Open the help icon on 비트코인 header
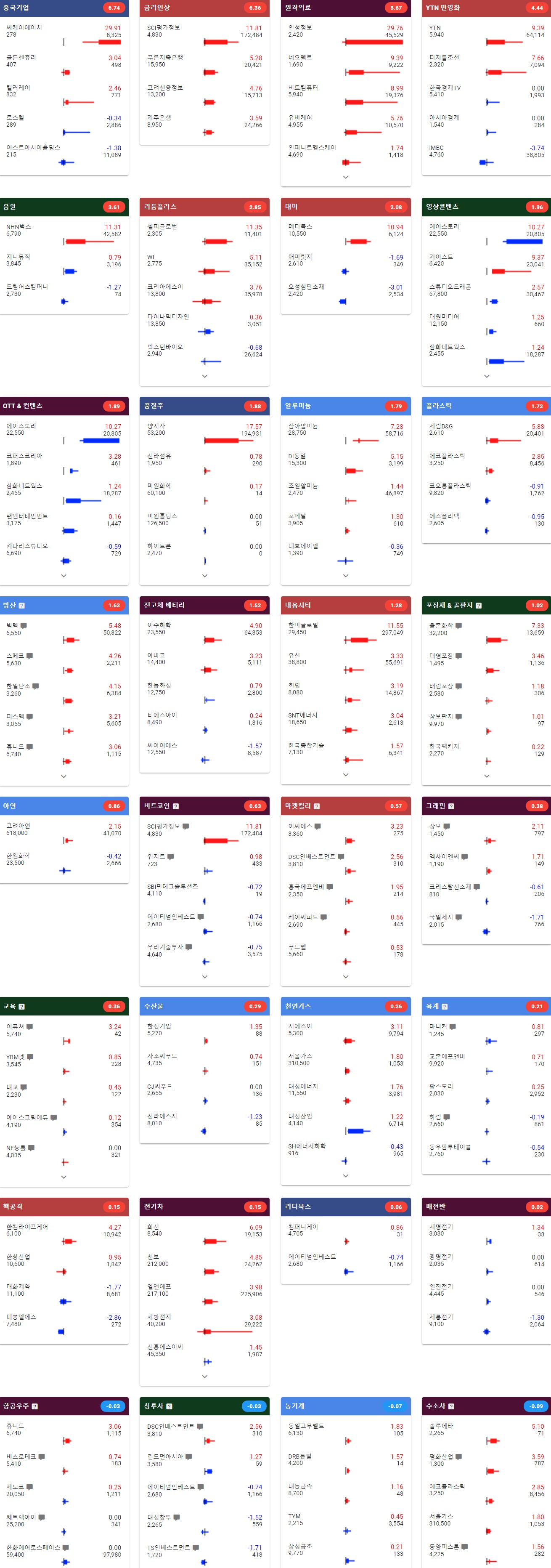This screenshot has width=551, height=1568. (x=176, y=806)
